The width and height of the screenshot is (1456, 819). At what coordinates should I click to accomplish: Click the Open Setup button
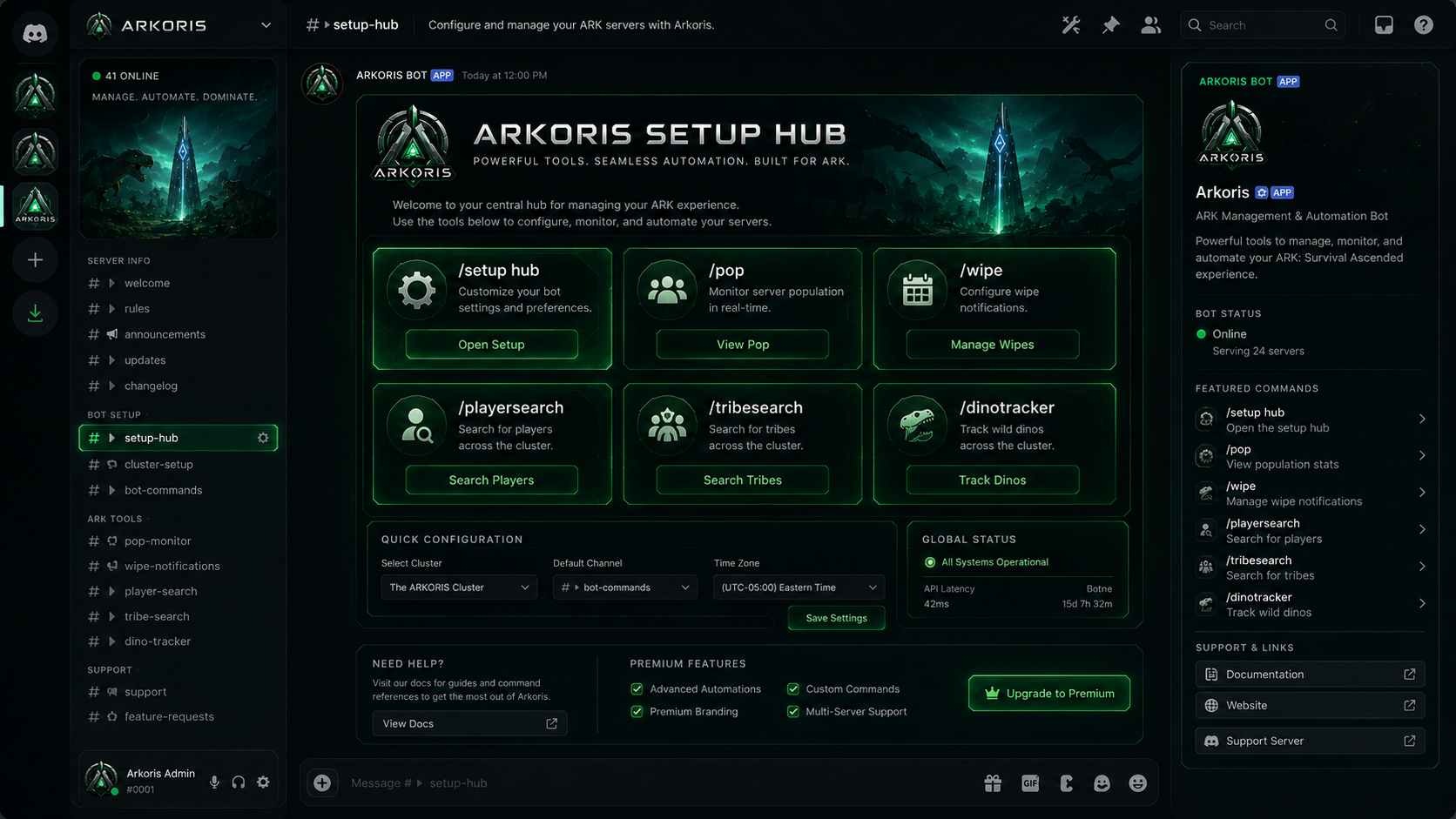(x=491, y=345)
